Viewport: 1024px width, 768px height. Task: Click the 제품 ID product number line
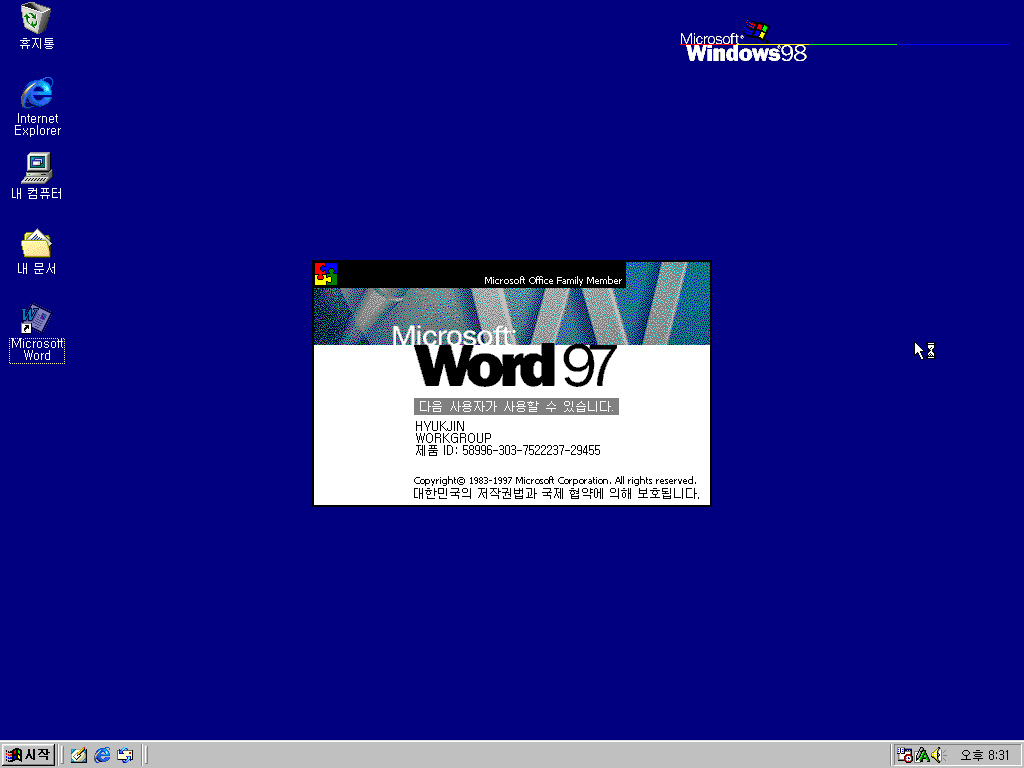[x=507, y=451]
